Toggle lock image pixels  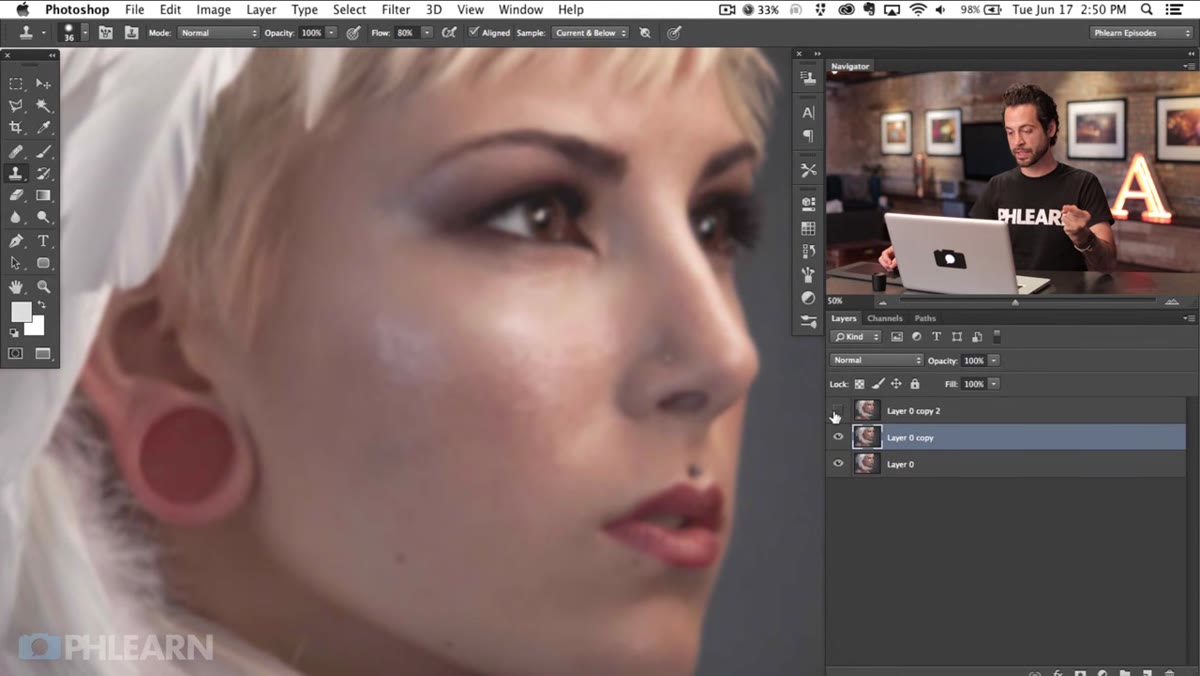878,384
